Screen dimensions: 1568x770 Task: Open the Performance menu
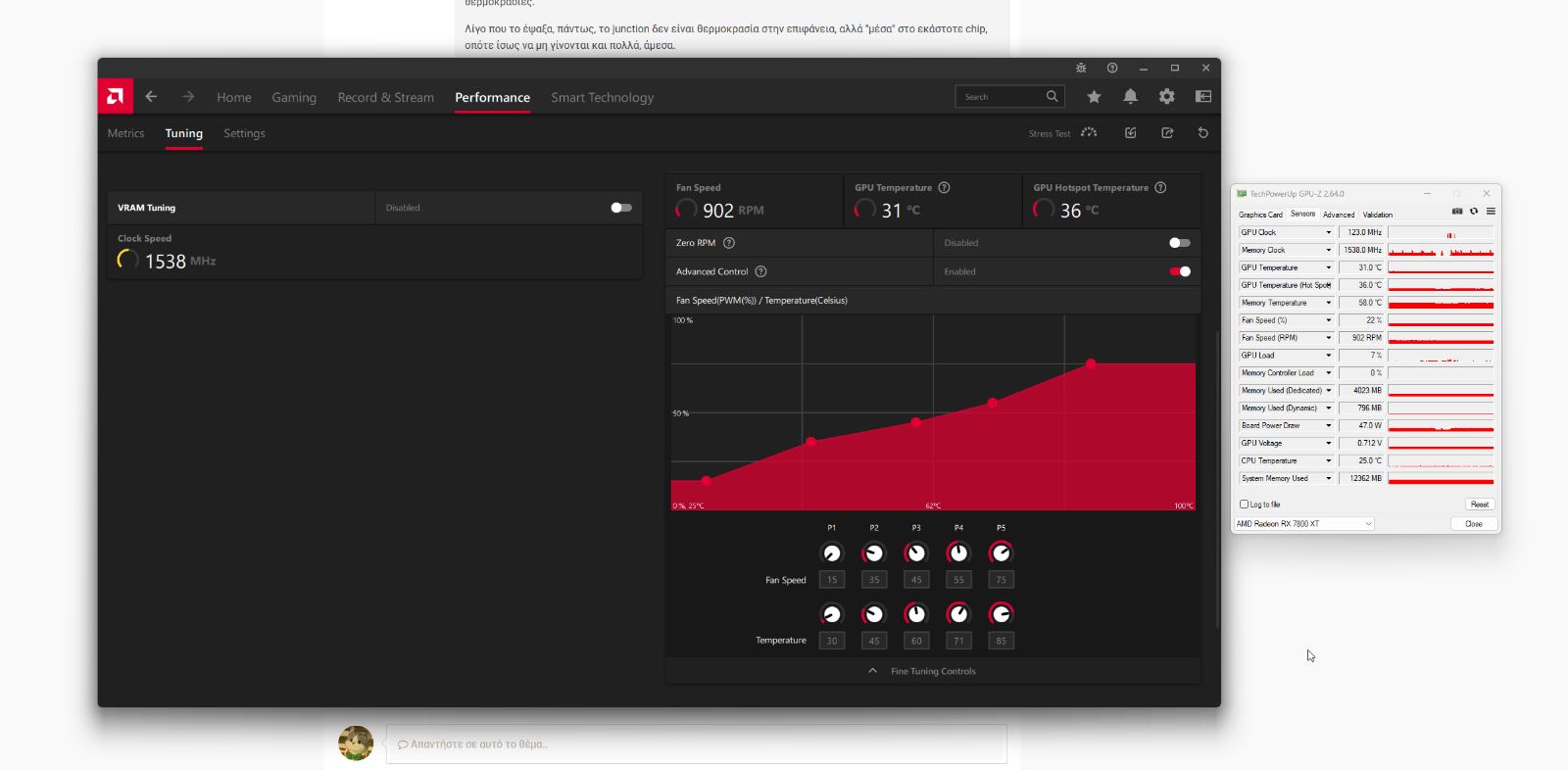click(x=493, y=97)
